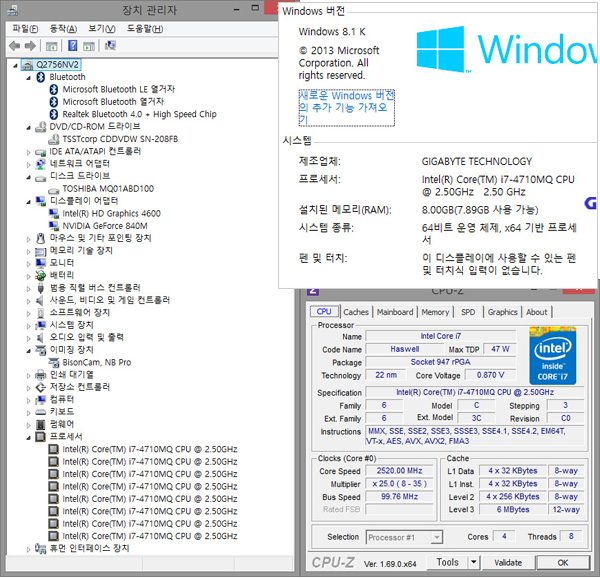The image size is (600, 579).
Task: Collapse the DVD/CD-ROM 드라이브 node
Action: [29, 127]
